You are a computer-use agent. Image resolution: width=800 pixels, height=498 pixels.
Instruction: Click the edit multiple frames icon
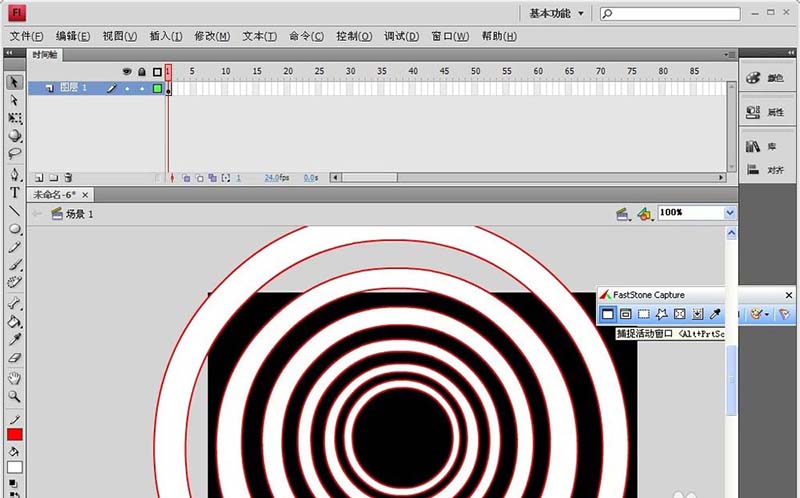pos(213,178)
